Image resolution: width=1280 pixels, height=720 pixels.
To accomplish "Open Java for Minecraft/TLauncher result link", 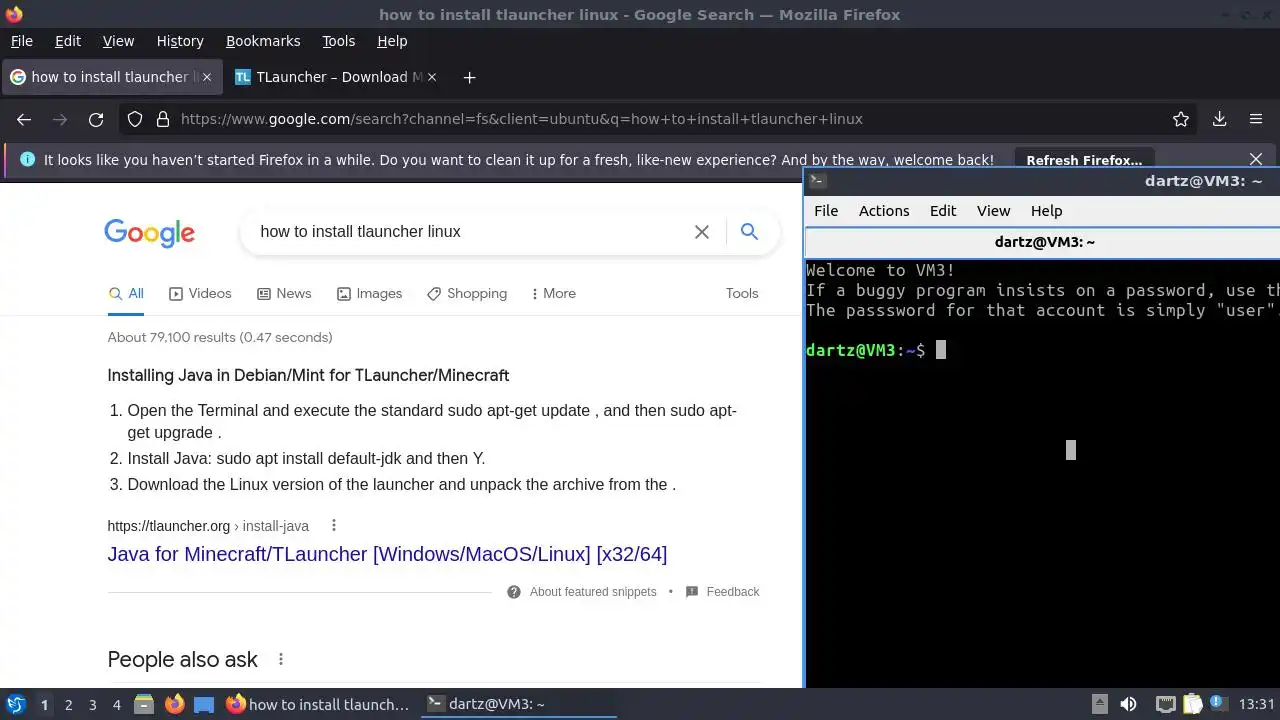I will tap(387, 554).
